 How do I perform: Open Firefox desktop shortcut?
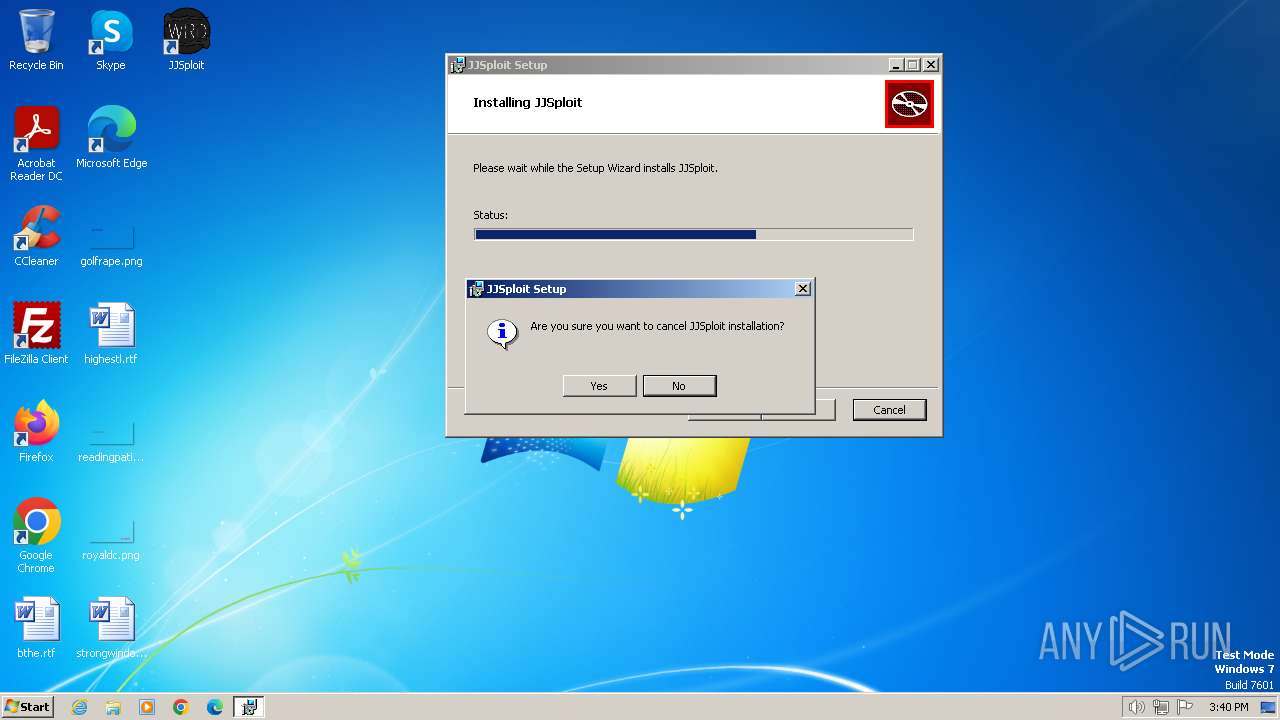(36, 432)
